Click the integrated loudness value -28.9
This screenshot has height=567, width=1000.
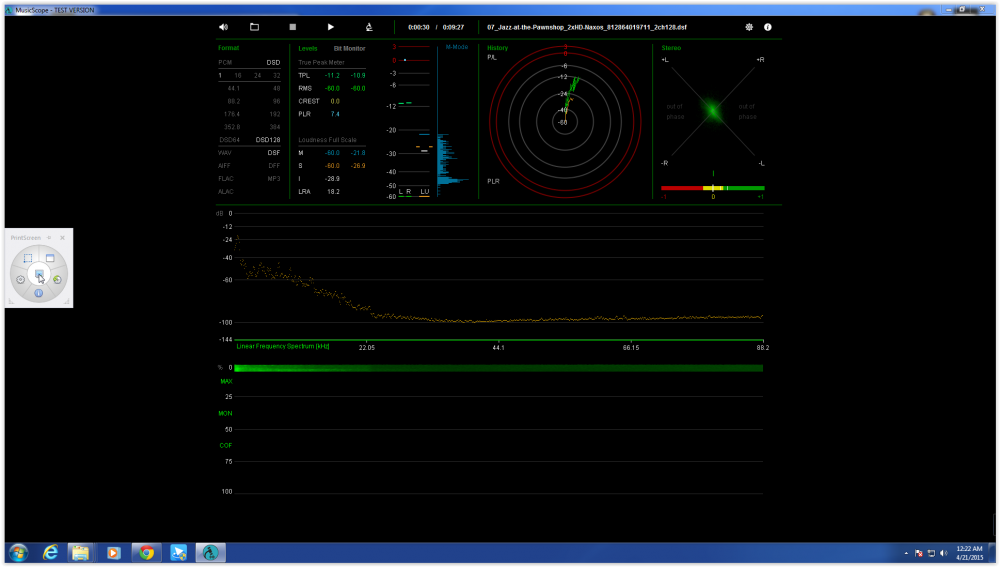pos(332,179)
